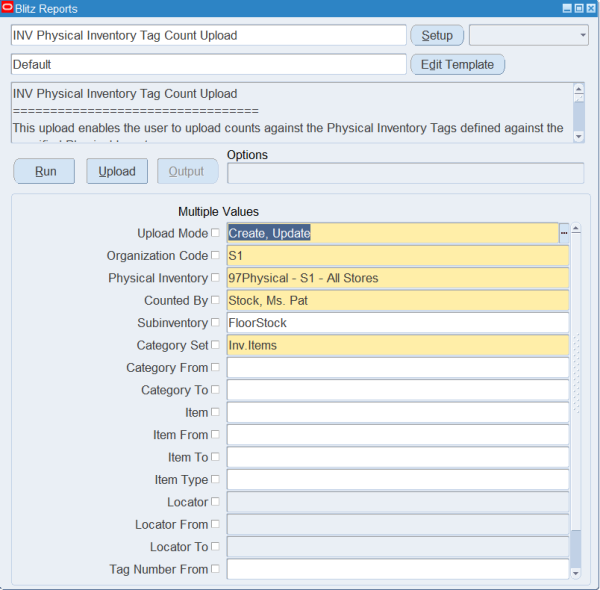The image size is (600, 590).
Task: Click the Category To field
Action: pos(398,390)
